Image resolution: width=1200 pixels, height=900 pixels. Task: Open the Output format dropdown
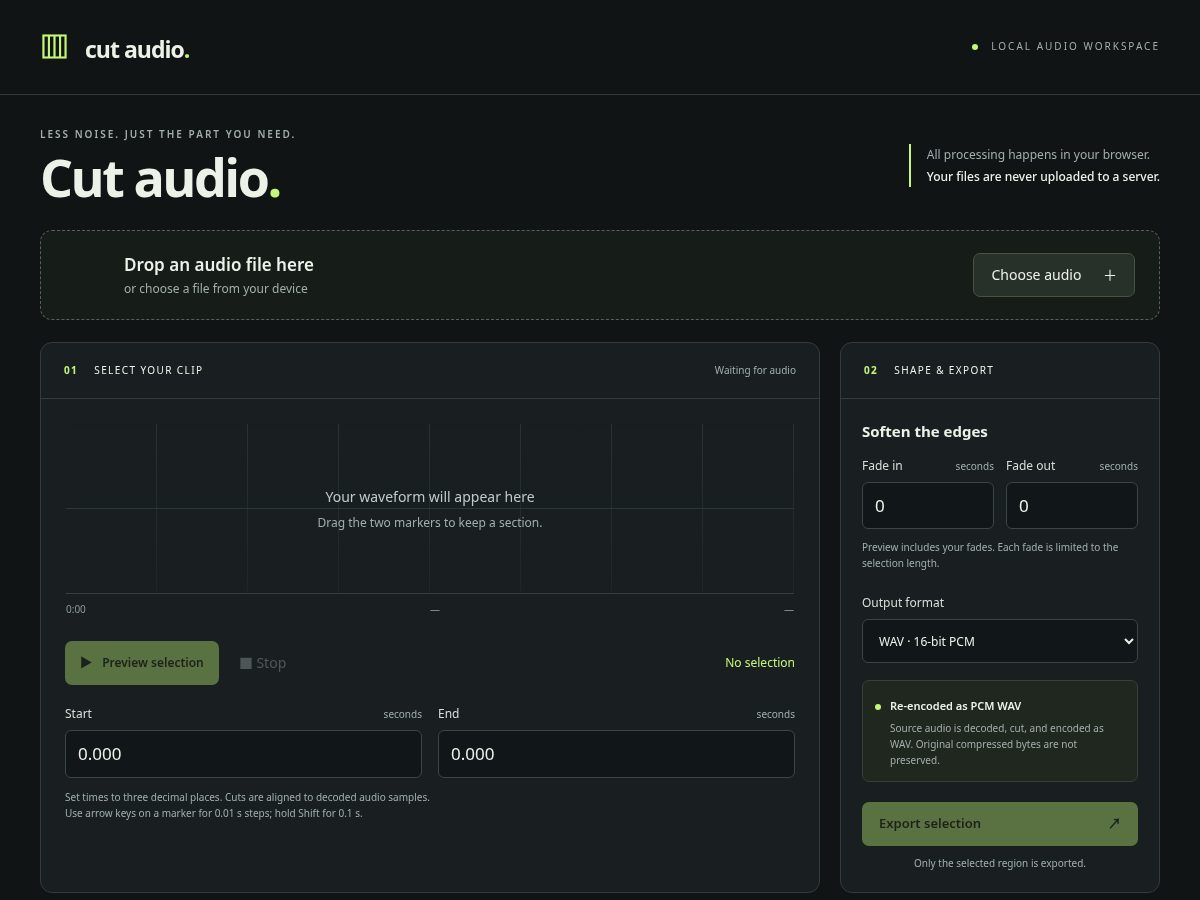999,641
